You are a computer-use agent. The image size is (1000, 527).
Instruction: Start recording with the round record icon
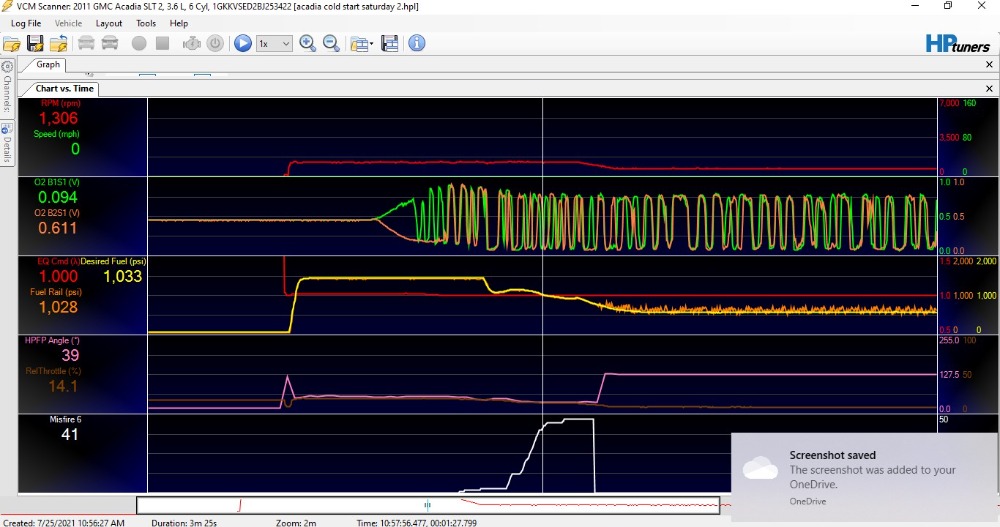pos(138,43)
